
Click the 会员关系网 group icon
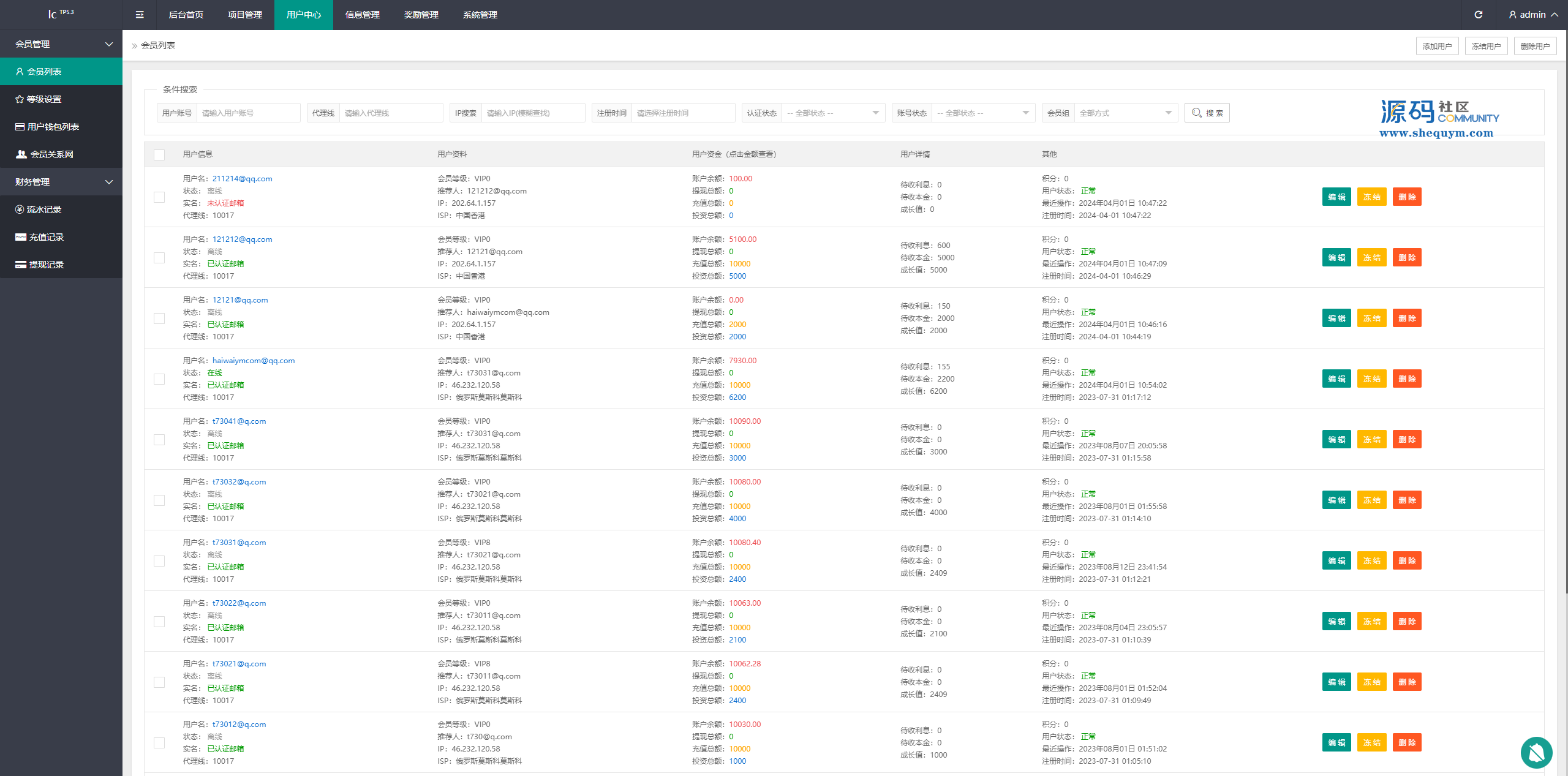(x=21, y=154)
